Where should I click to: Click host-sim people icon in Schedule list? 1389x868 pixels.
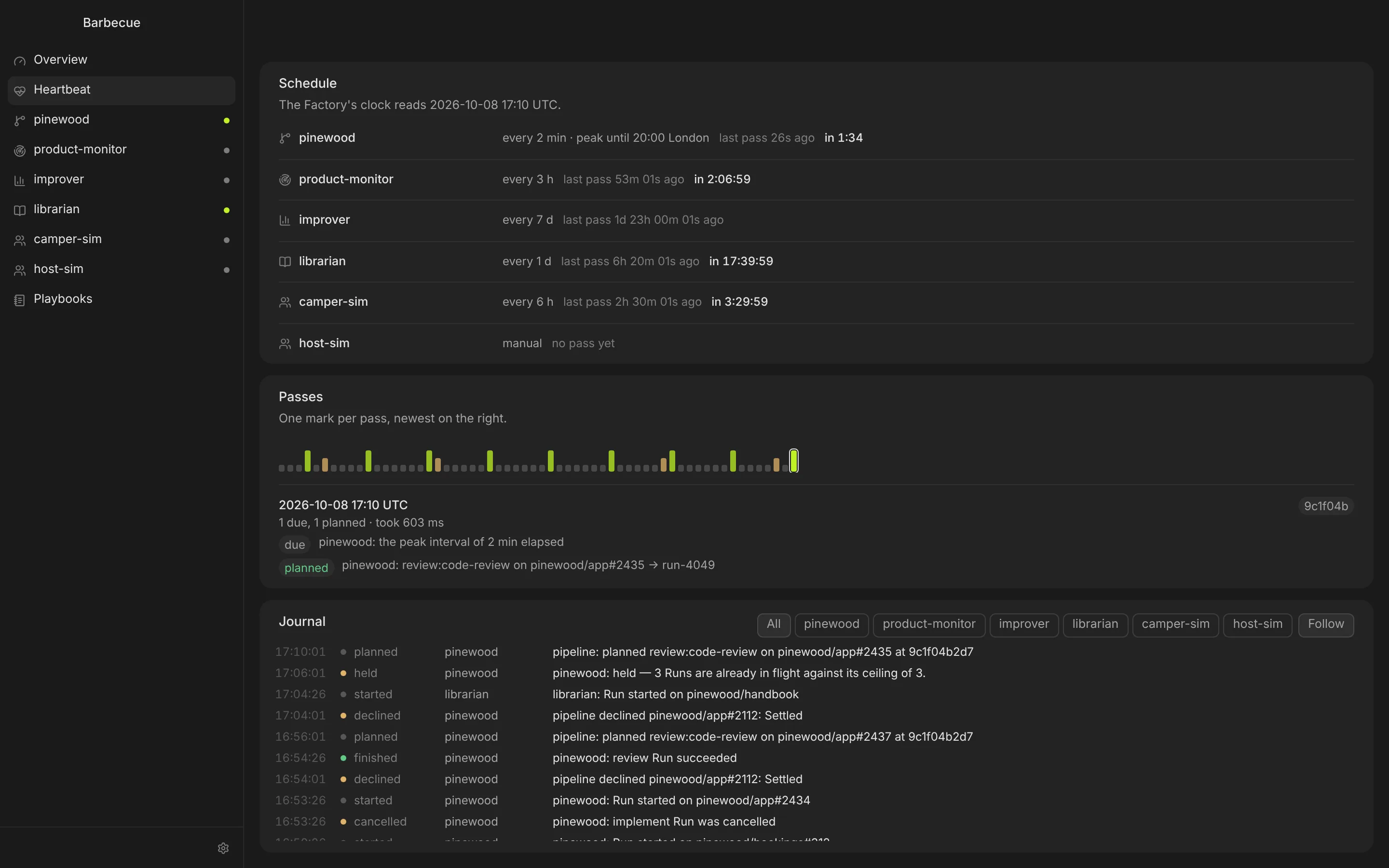tap(285, 343)
